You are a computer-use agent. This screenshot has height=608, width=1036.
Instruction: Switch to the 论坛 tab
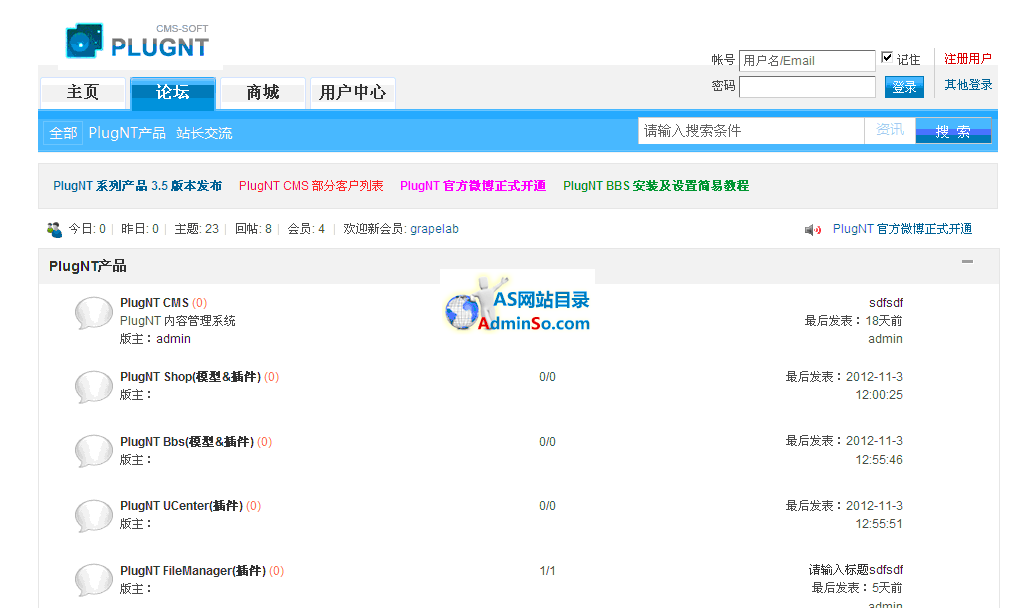172,93
